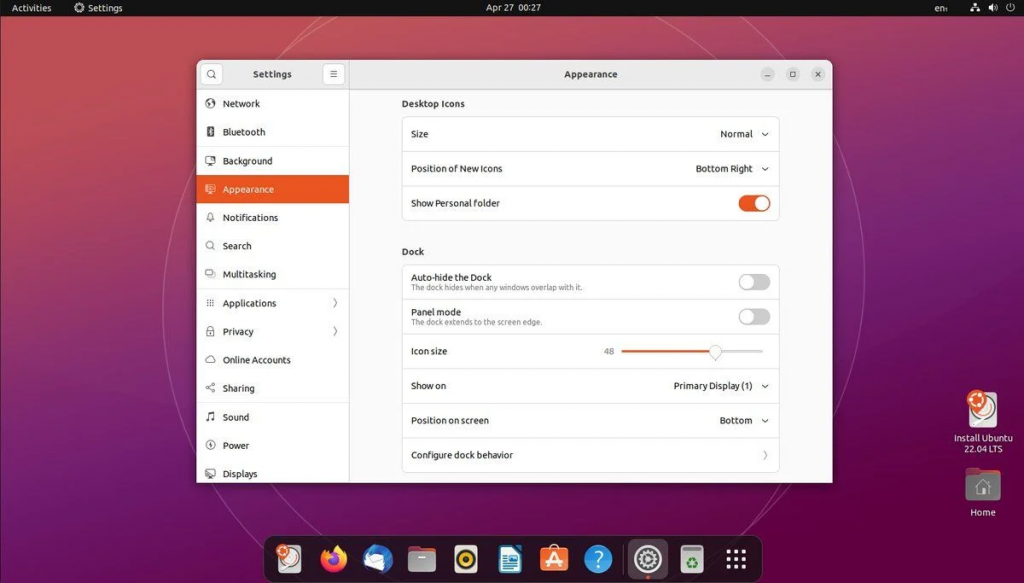The width and height of the screenshot is (1024, 583).
Task: Open the hamburger menu in Settings header
Action: [333, 74]
